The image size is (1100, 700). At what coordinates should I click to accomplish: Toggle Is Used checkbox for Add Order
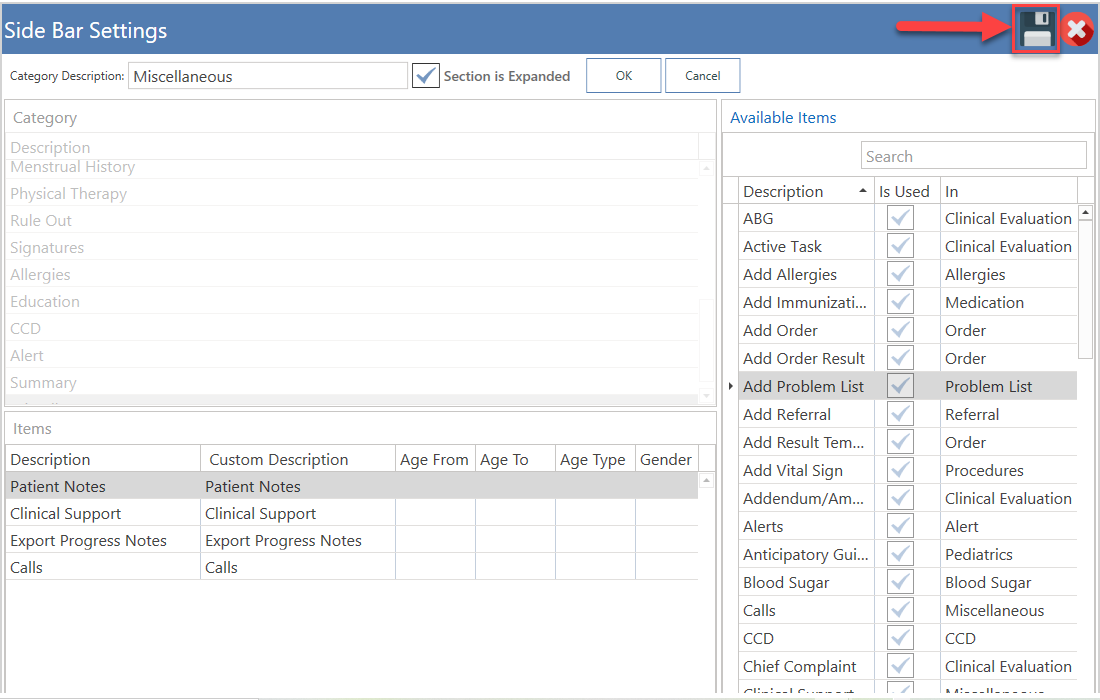(900, 330)
